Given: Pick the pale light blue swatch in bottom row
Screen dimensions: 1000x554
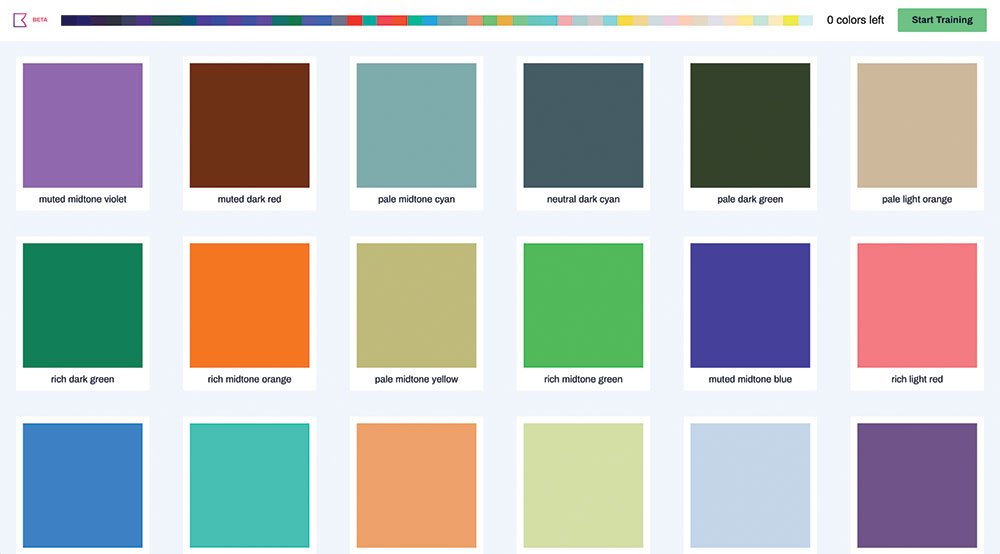Looking at the screenshot, I should click(x=750, y=485).
